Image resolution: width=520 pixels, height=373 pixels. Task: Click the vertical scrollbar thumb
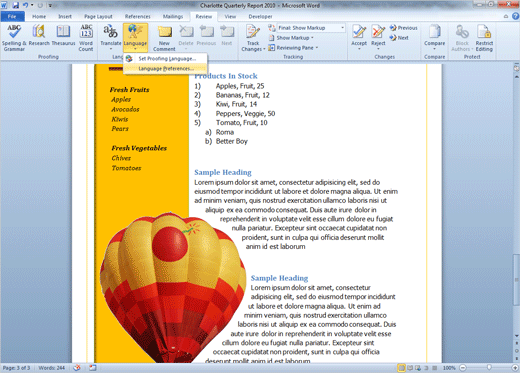pos(516,279)
